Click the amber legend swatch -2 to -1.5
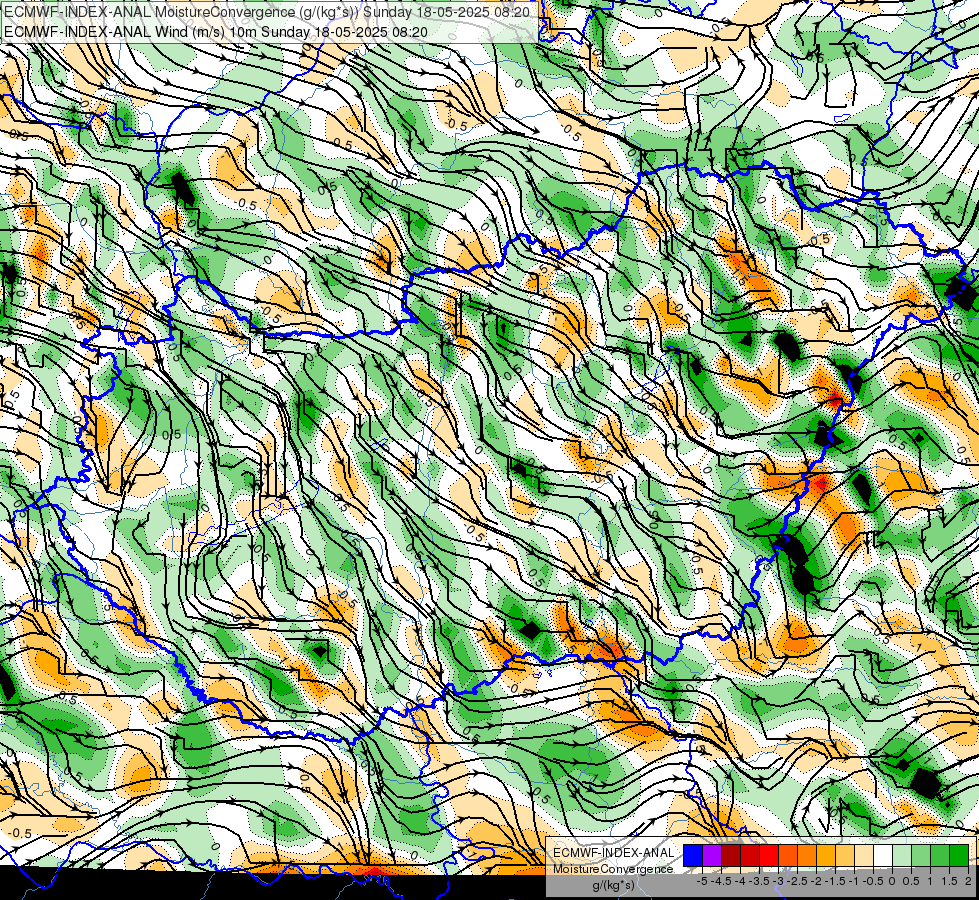Screen dimensions: 979x900 click(x=826, y=855)
